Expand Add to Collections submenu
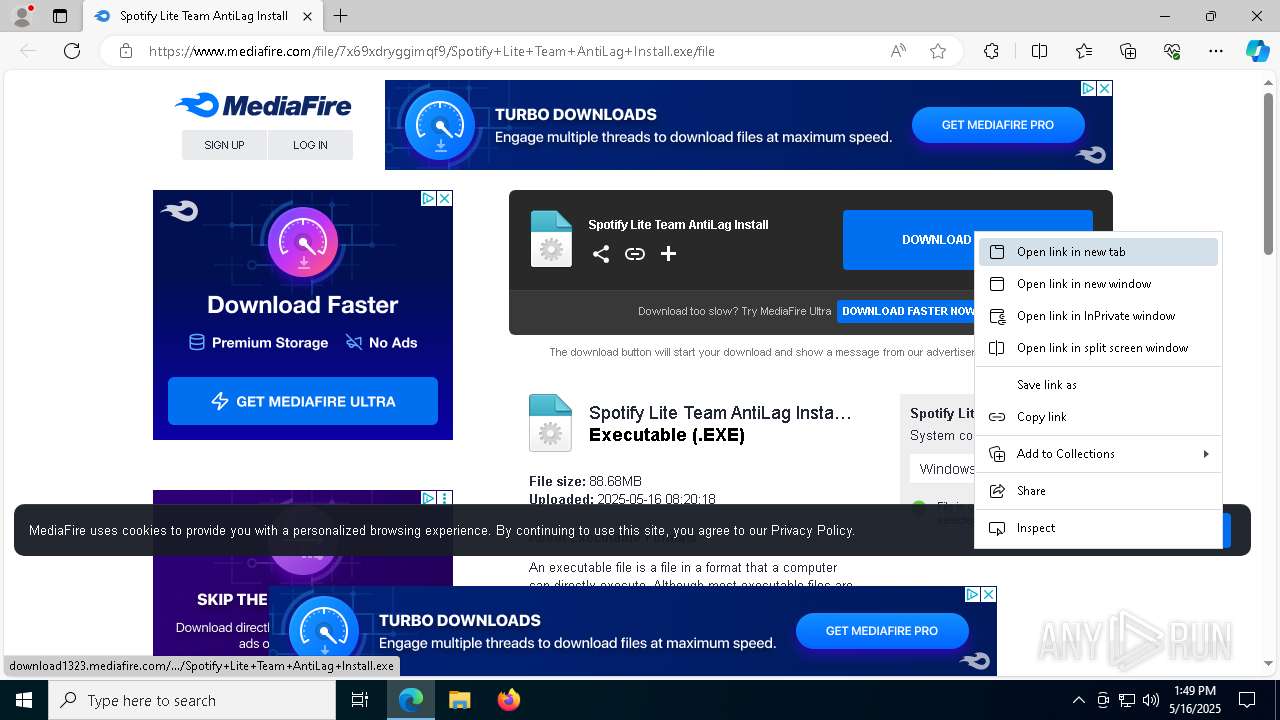This screenshot has height=720, width=1280. pos(1098,454)
